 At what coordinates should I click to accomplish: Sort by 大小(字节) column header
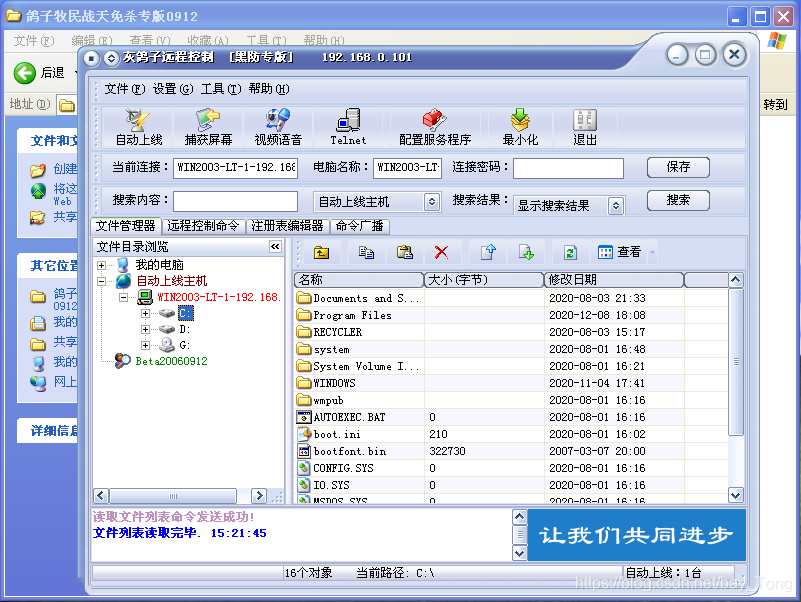pyautogui.click(x=484, y=280)
